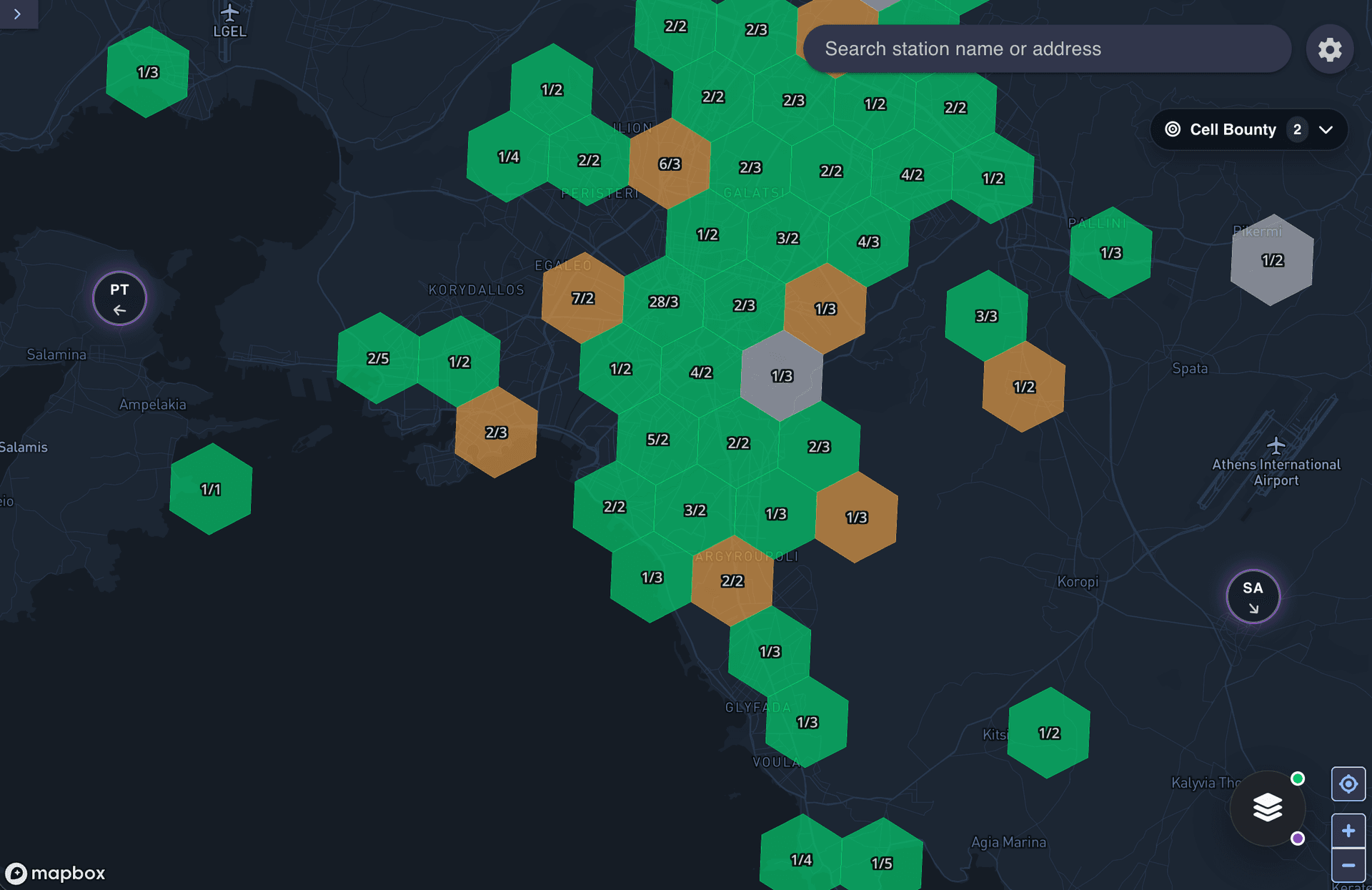Select the 1/1 hexagon near Salamis
The height and width of the screenshot is (890, 1372).
pos(211,489)
